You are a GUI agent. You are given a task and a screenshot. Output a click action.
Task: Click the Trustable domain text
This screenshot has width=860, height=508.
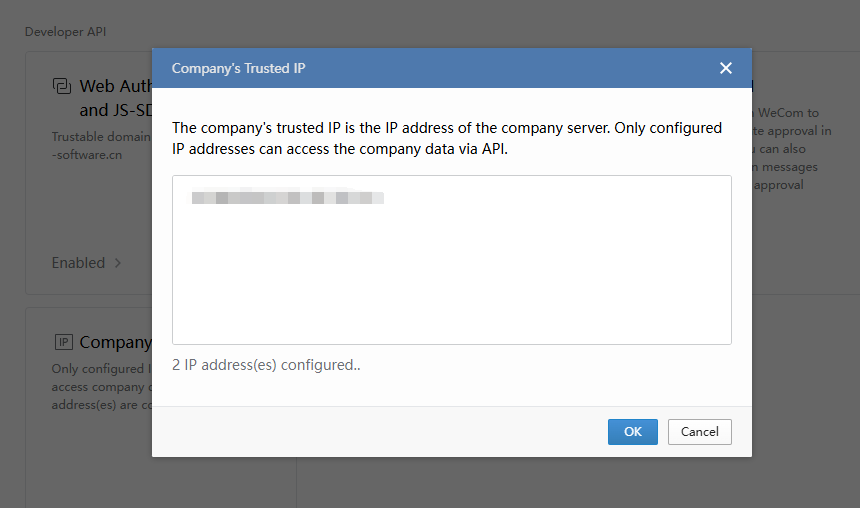pyautogui.click(x=101, y=137)
